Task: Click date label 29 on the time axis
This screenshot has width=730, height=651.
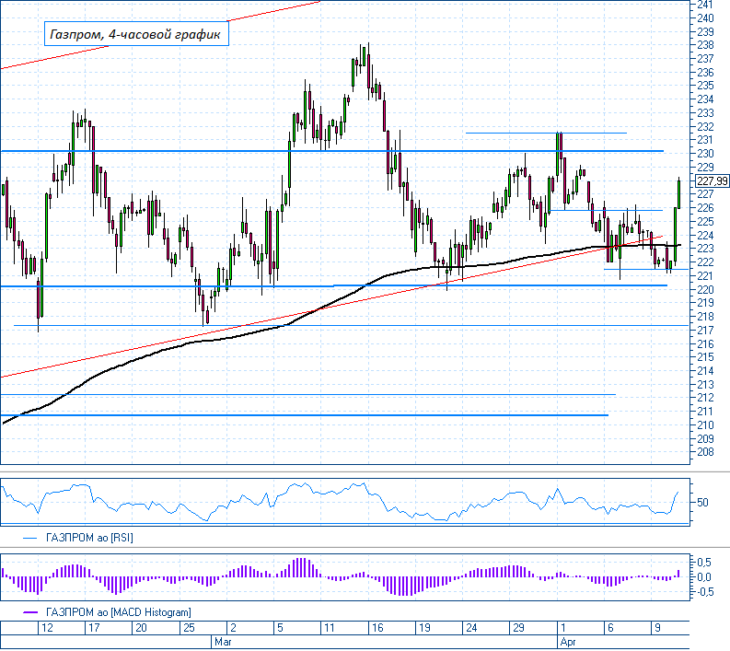Action: click(519, 628)
